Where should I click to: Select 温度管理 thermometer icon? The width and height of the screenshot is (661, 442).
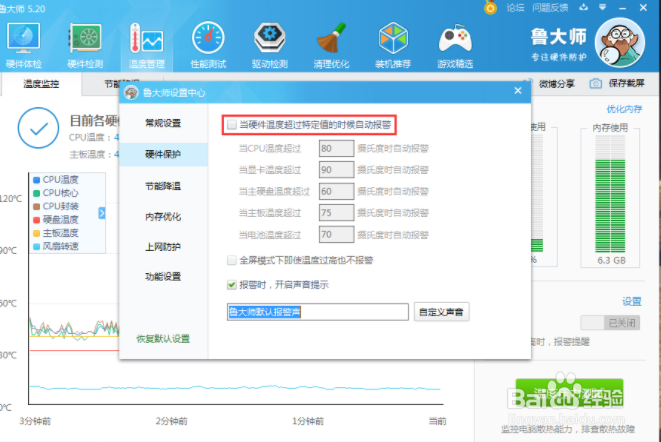146,38
